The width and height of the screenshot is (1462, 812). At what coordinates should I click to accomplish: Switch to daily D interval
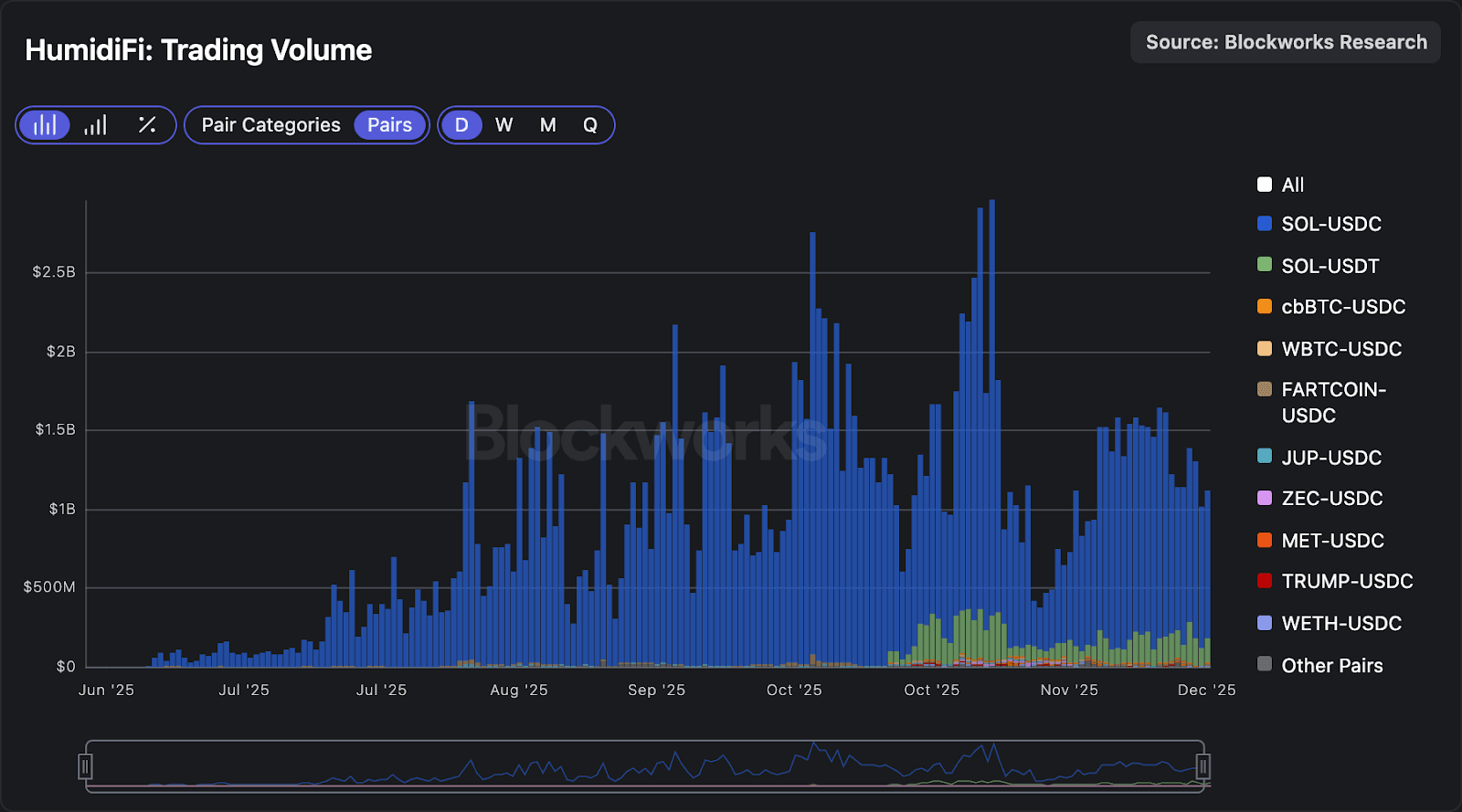(461, 125)
